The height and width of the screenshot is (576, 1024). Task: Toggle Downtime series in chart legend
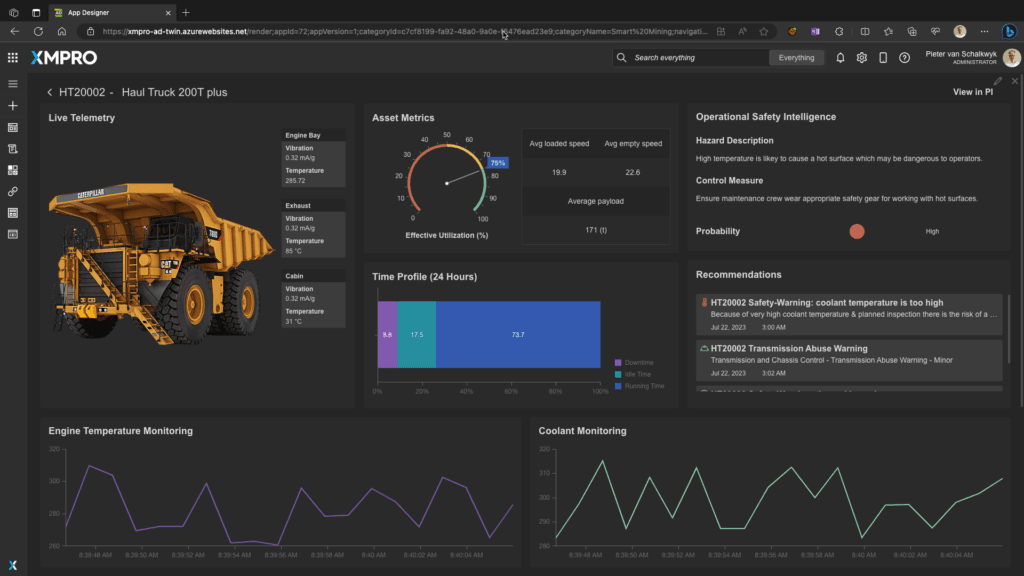coord(638,362)
